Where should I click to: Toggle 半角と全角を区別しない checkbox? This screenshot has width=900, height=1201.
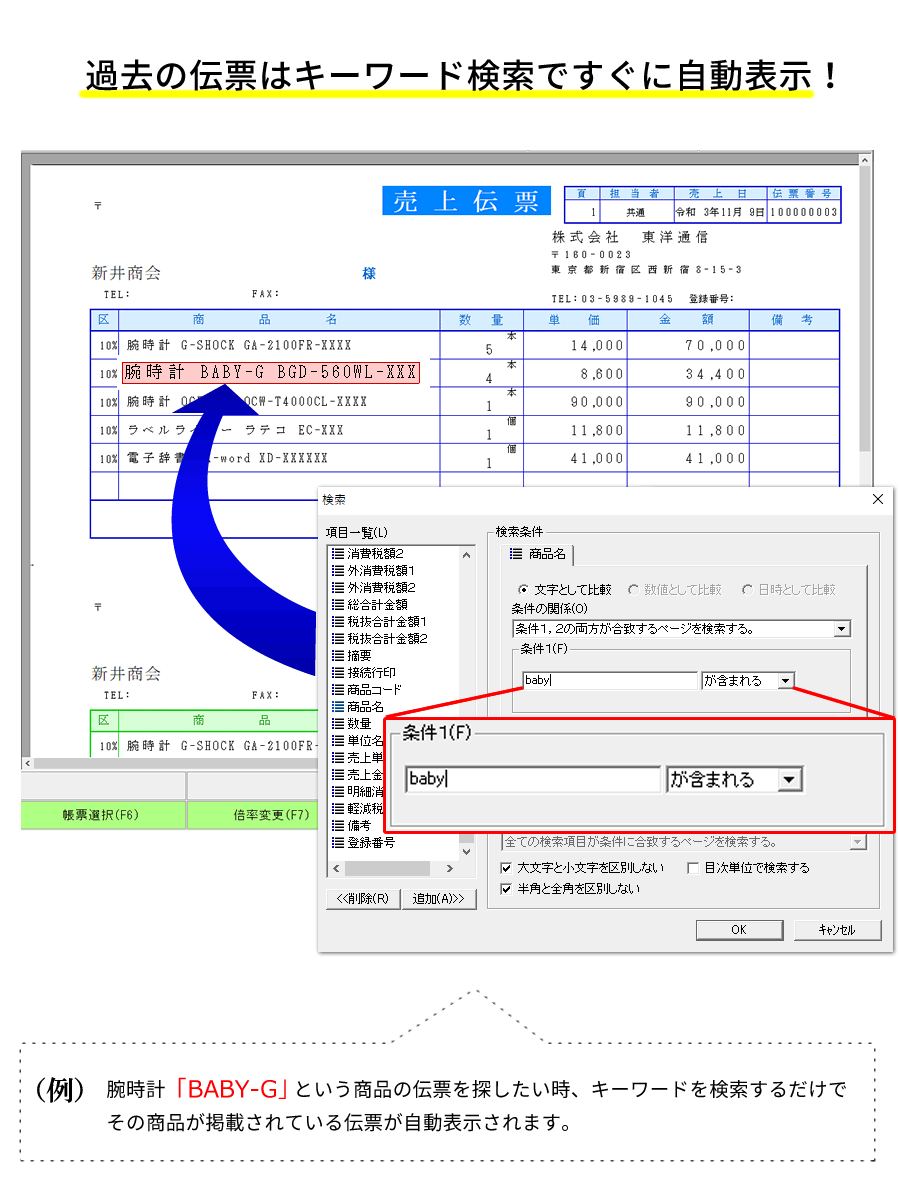coord(506,888)
